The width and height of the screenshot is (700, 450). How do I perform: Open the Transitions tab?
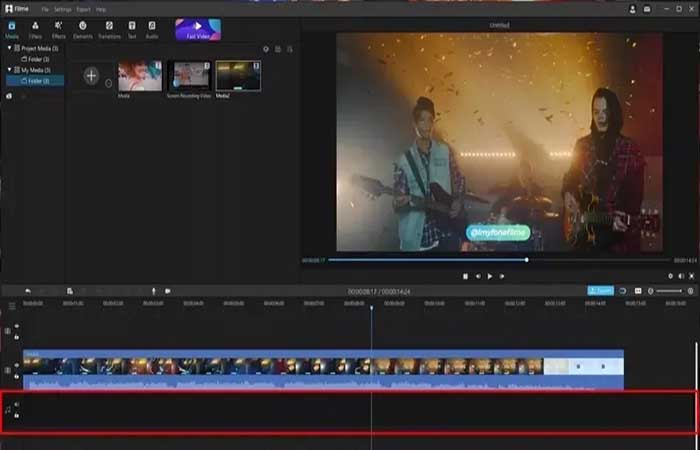coord(109,29)
